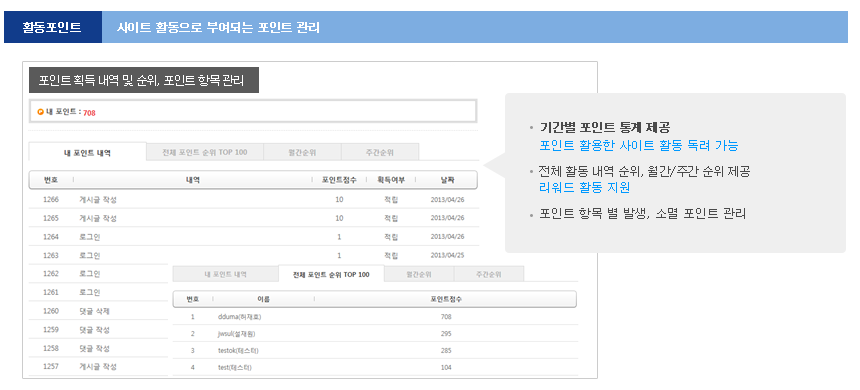Click header text 사이트 활동으로 부여되는 포인트 관리

[x=218, y=27]
